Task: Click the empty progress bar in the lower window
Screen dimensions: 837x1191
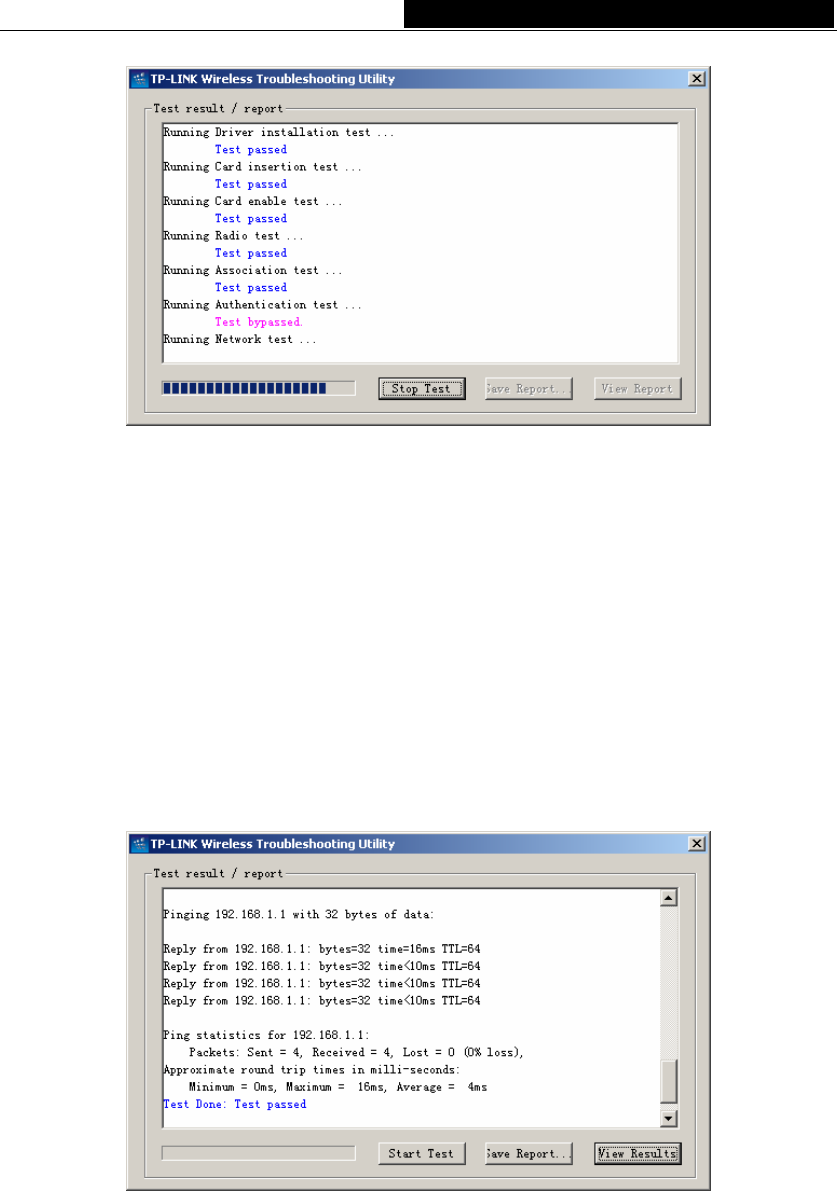Action: pos(258,1153)
